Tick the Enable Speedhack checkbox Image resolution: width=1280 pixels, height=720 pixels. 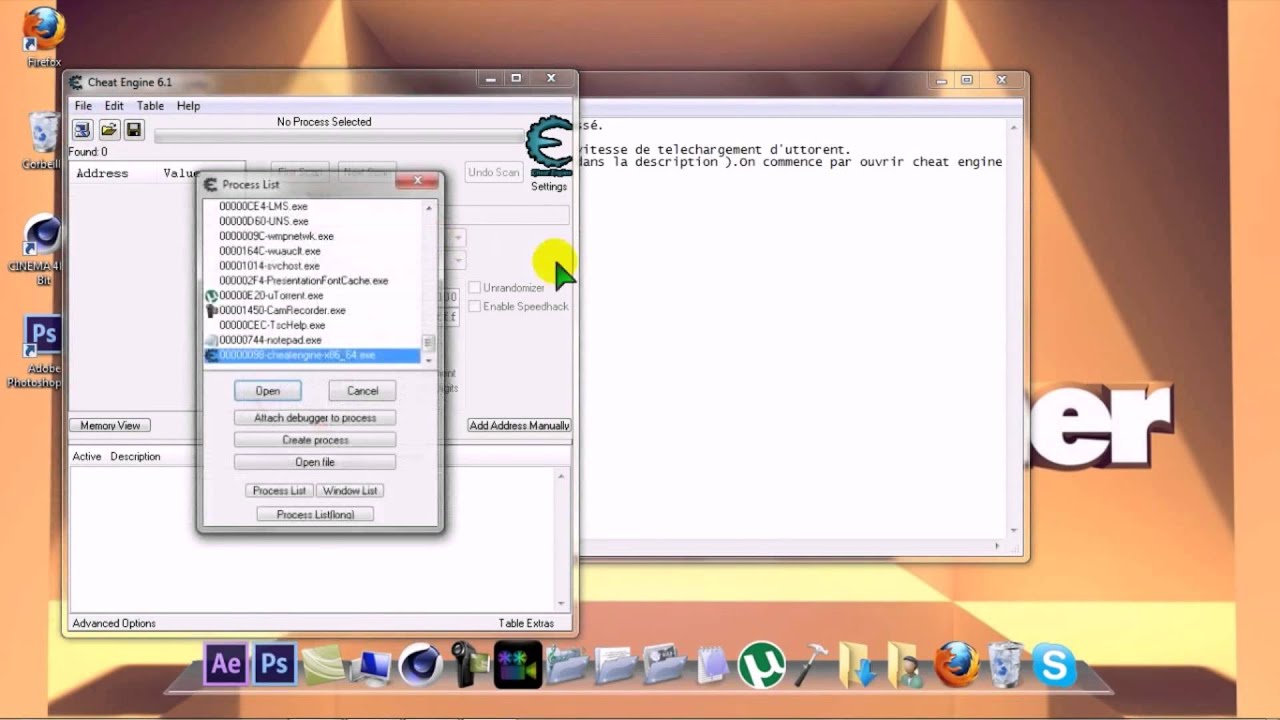pyautogui.click(x=475, y=306)
